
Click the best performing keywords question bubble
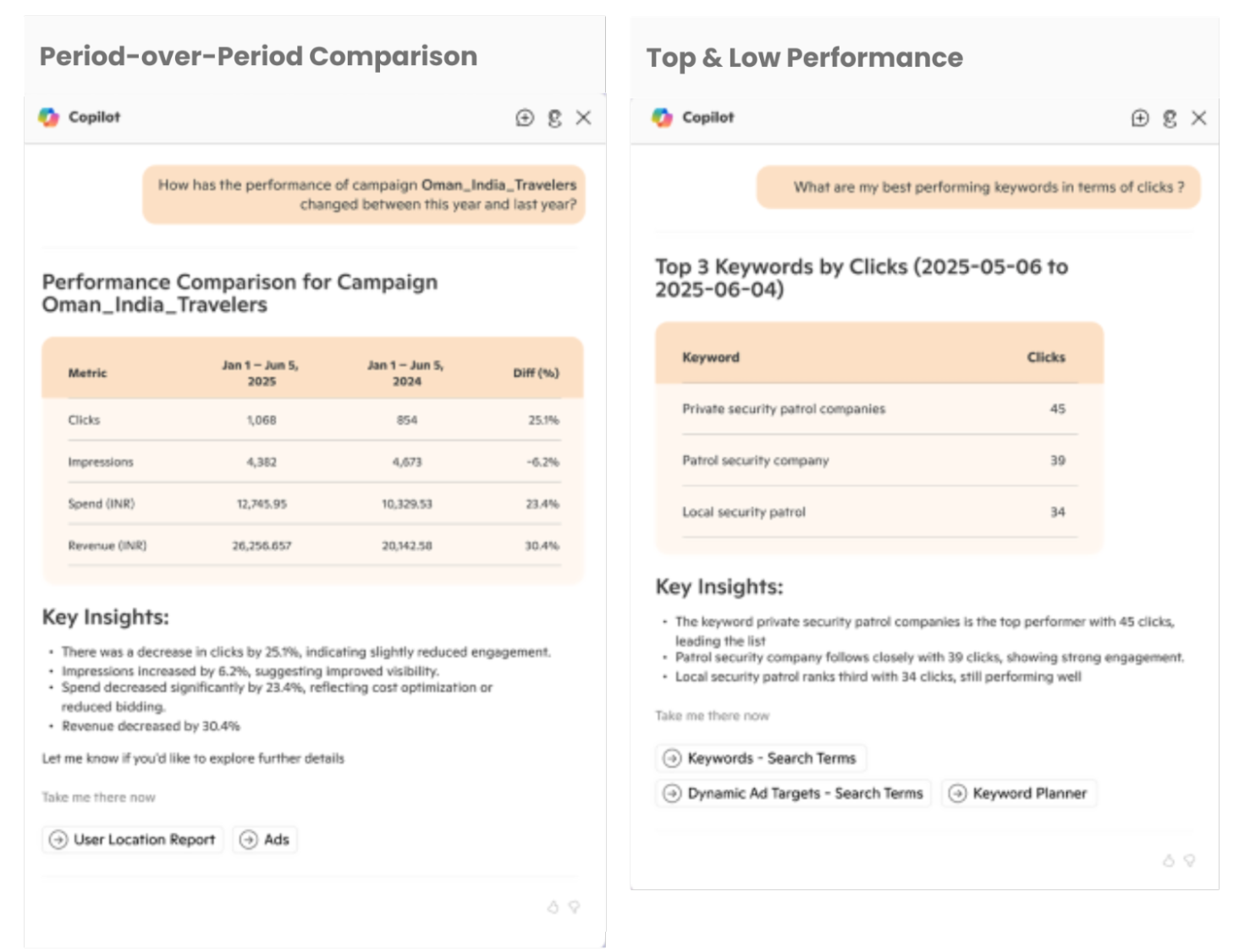(x=977, y=187)
